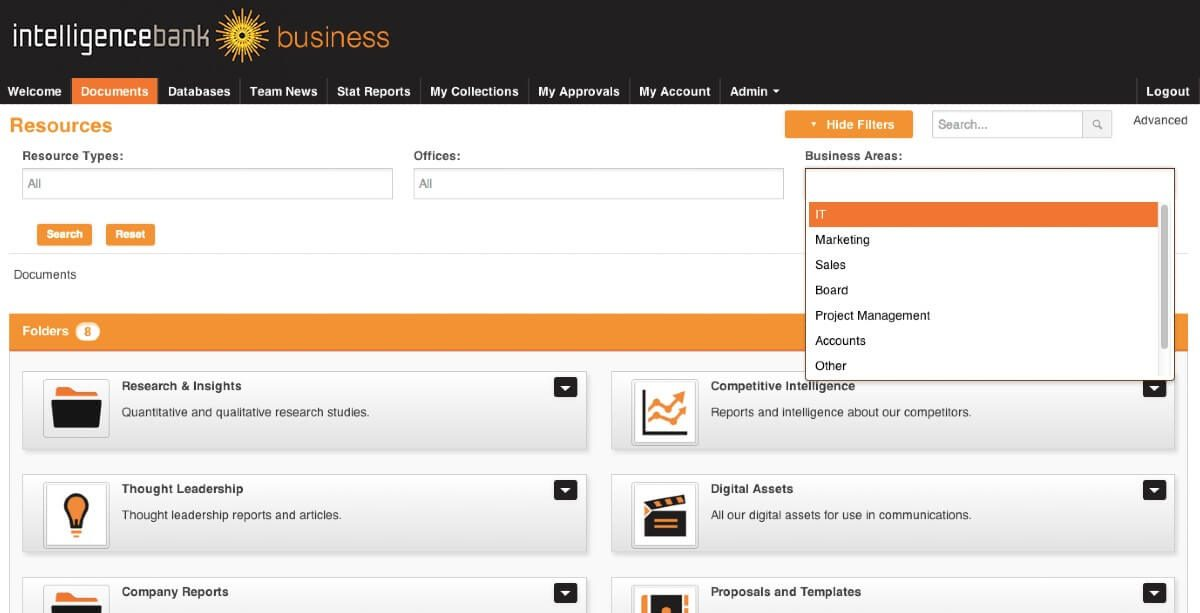Open the Admin dropdown menu

(755, 91)
